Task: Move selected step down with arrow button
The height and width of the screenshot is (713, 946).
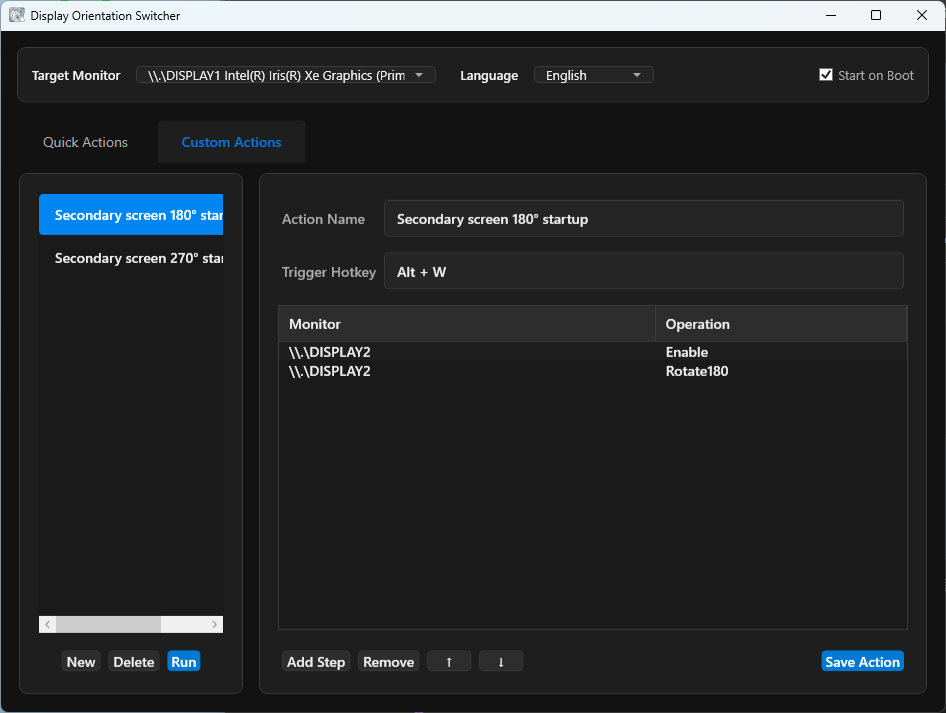Action: click(x=501, y=661)
